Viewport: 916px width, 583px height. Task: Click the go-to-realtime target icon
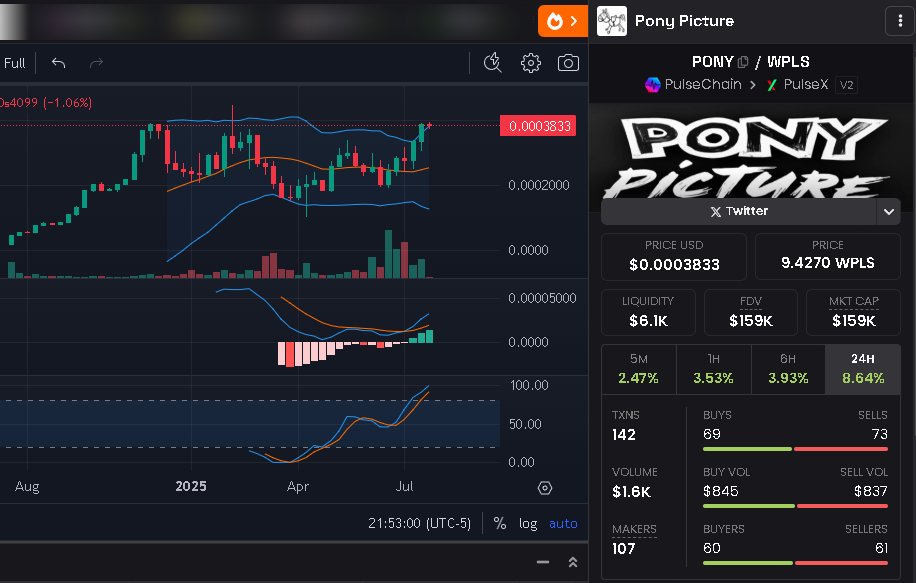point(544,488)
